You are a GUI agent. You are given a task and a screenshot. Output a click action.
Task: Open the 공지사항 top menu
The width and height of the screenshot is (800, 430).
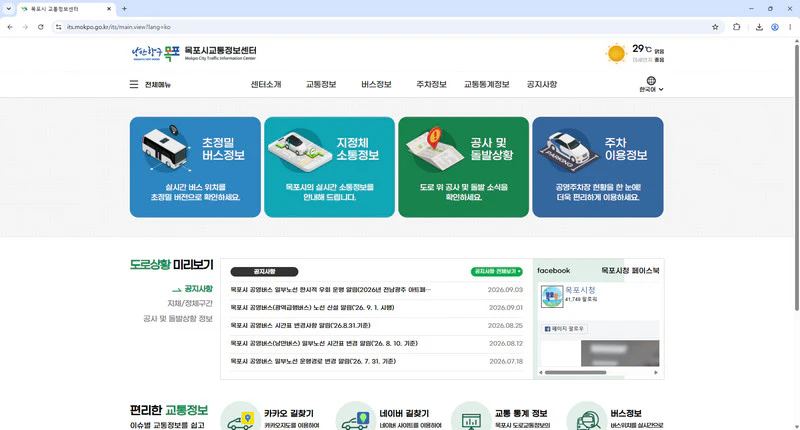[x=542, y=85]
